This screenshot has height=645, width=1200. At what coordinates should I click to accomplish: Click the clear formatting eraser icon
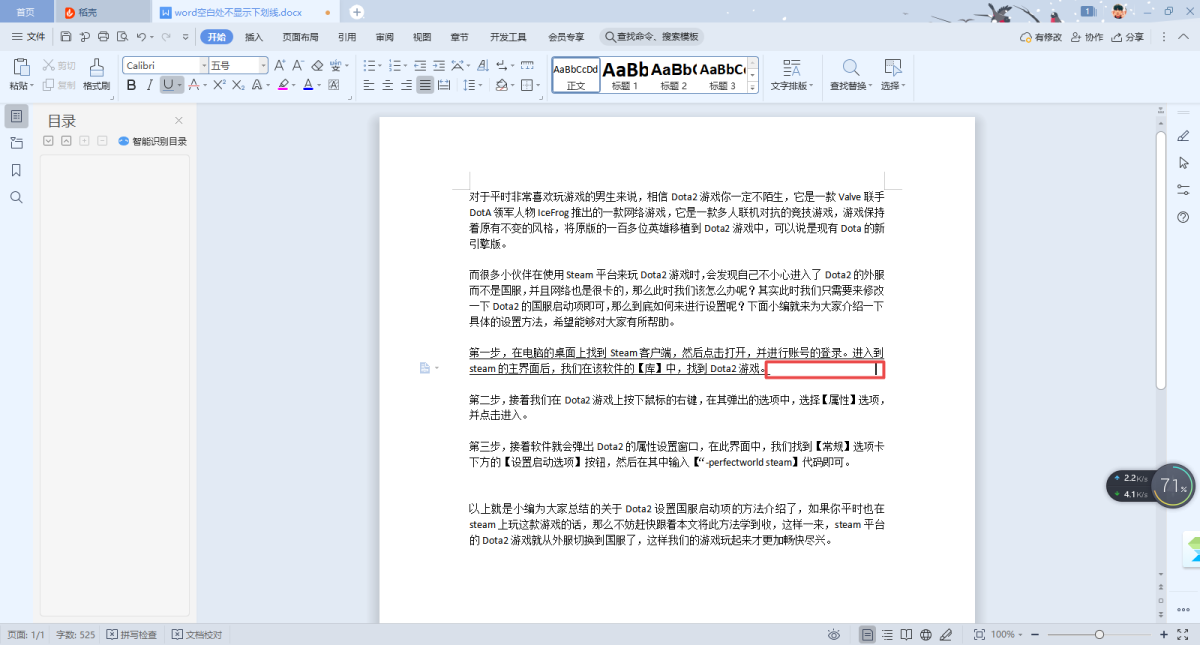click(x=317, y=65)
